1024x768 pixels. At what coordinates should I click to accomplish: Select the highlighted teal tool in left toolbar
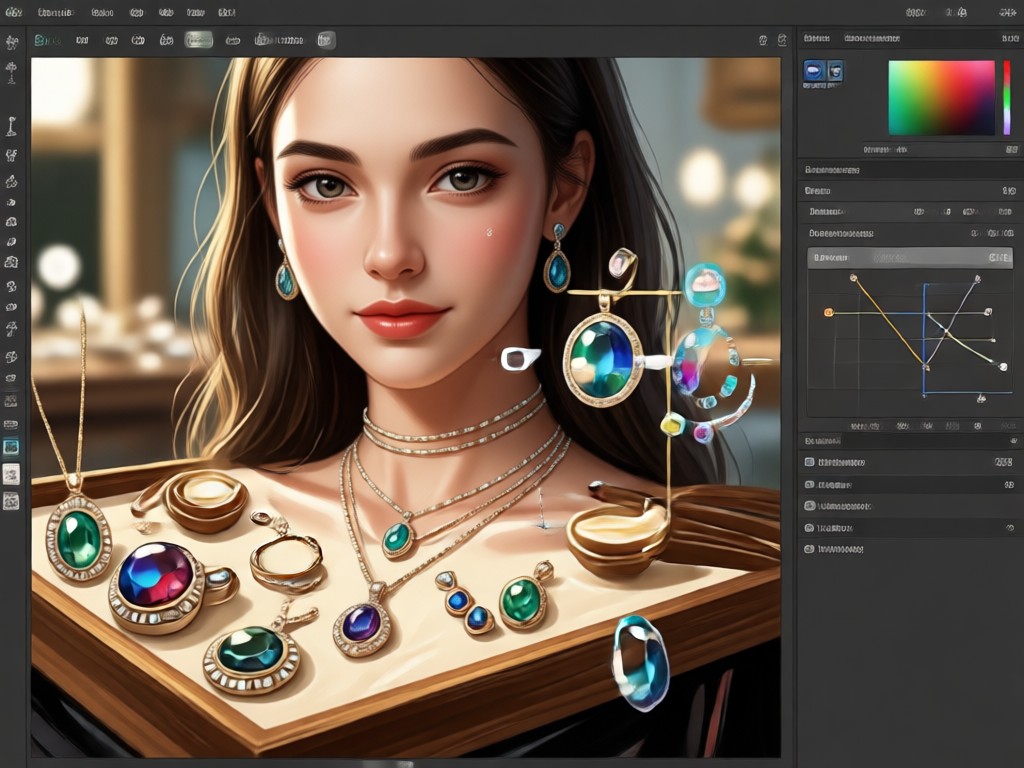click(x=11, y=447)
